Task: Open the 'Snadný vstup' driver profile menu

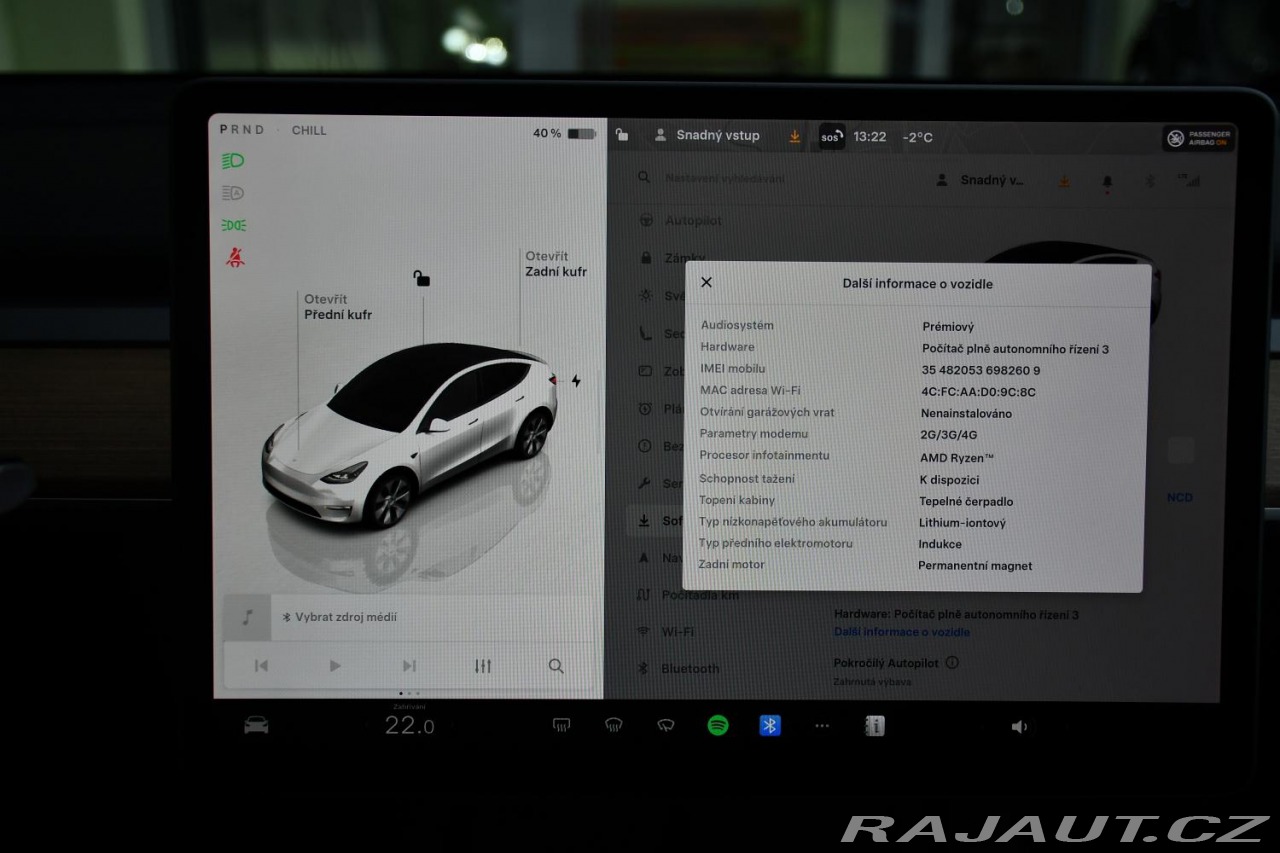Action: click(x=708, y=136)
